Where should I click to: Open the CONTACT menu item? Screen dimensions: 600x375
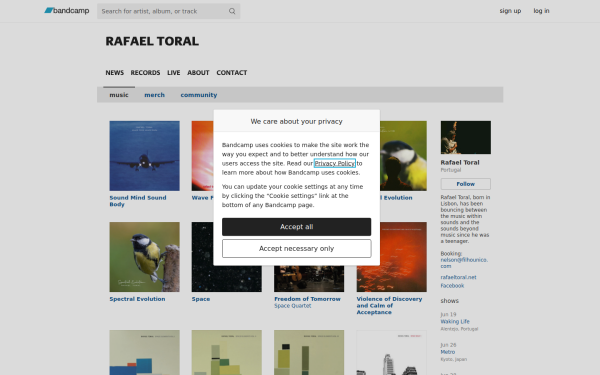232,73
